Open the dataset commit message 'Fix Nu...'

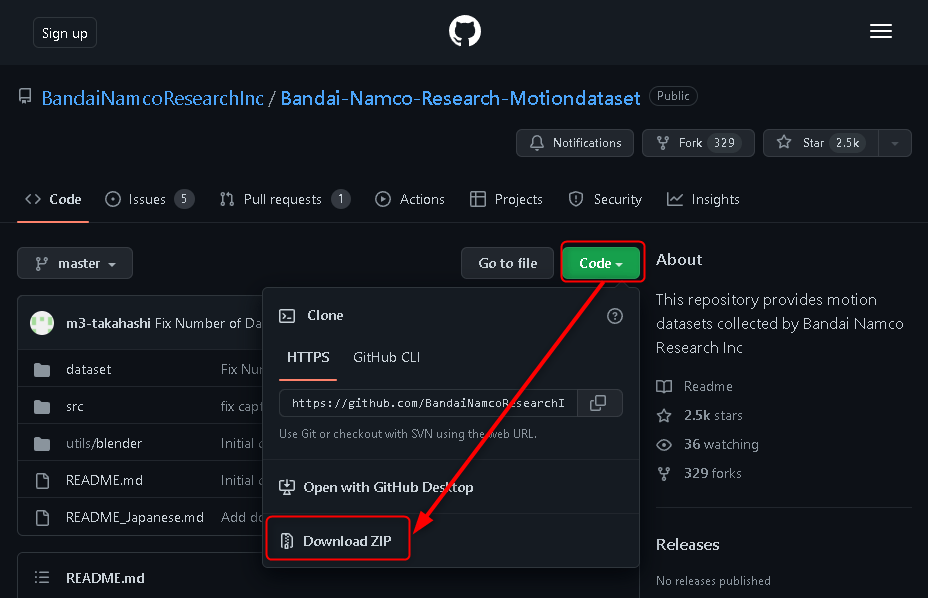241,369
